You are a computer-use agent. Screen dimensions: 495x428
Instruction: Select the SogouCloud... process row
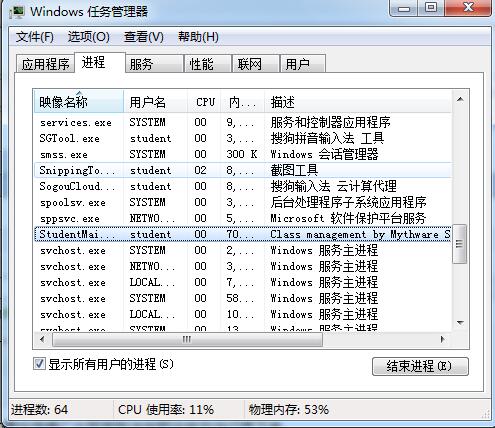(x=243, y=186)
